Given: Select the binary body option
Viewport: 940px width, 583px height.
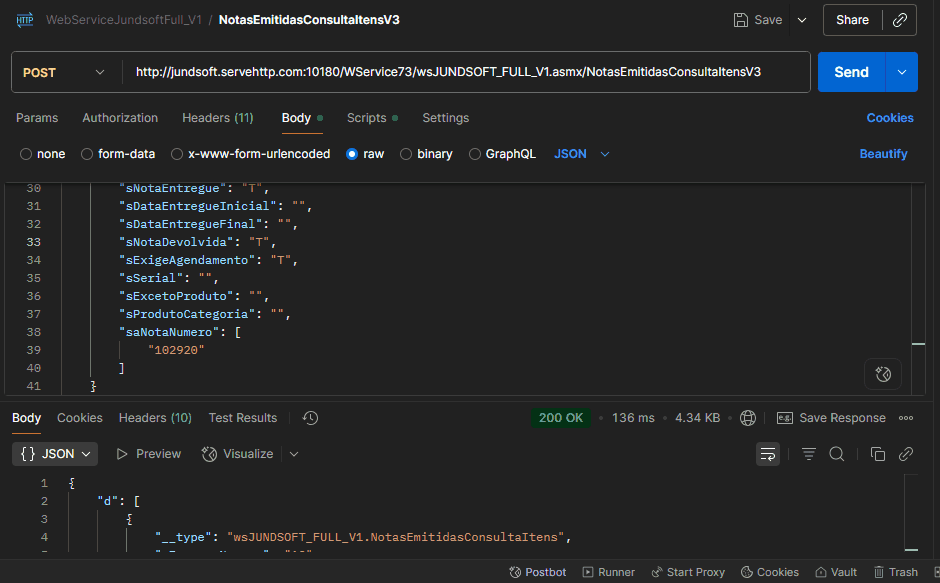Looking at the screenshot, I should tap(426, 154).
